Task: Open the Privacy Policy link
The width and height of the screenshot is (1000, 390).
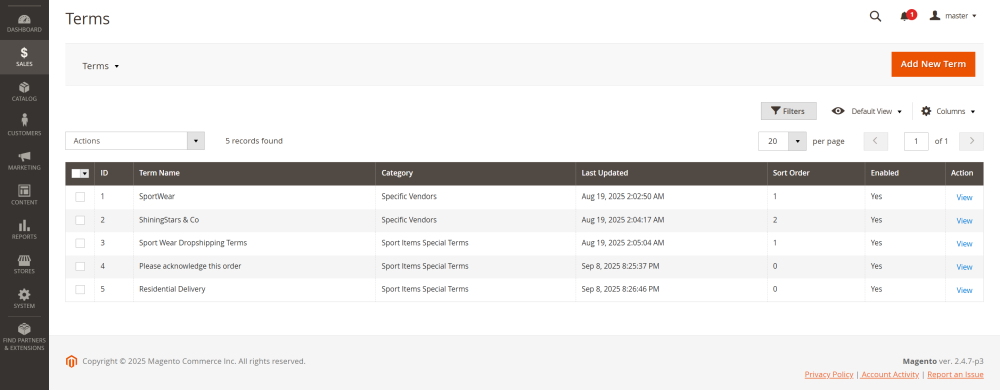Action: (x=828, y=375)
